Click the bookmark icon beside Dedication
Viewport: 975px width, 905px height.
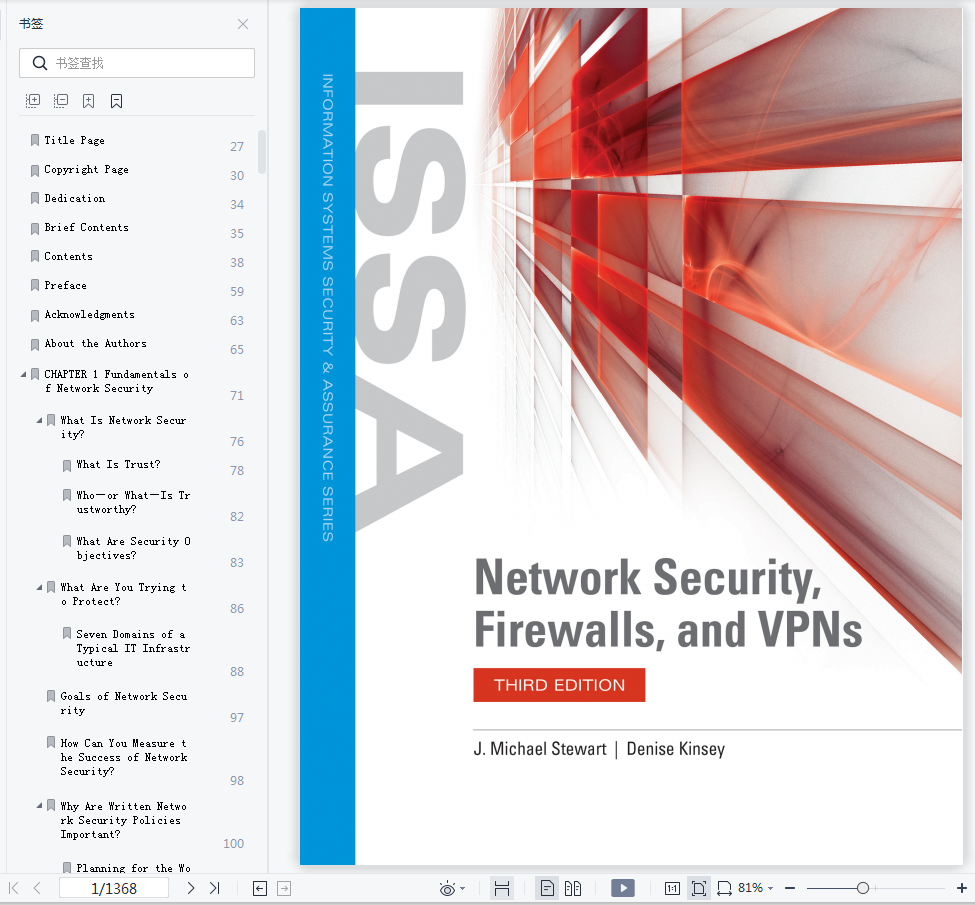click(35, 198)
